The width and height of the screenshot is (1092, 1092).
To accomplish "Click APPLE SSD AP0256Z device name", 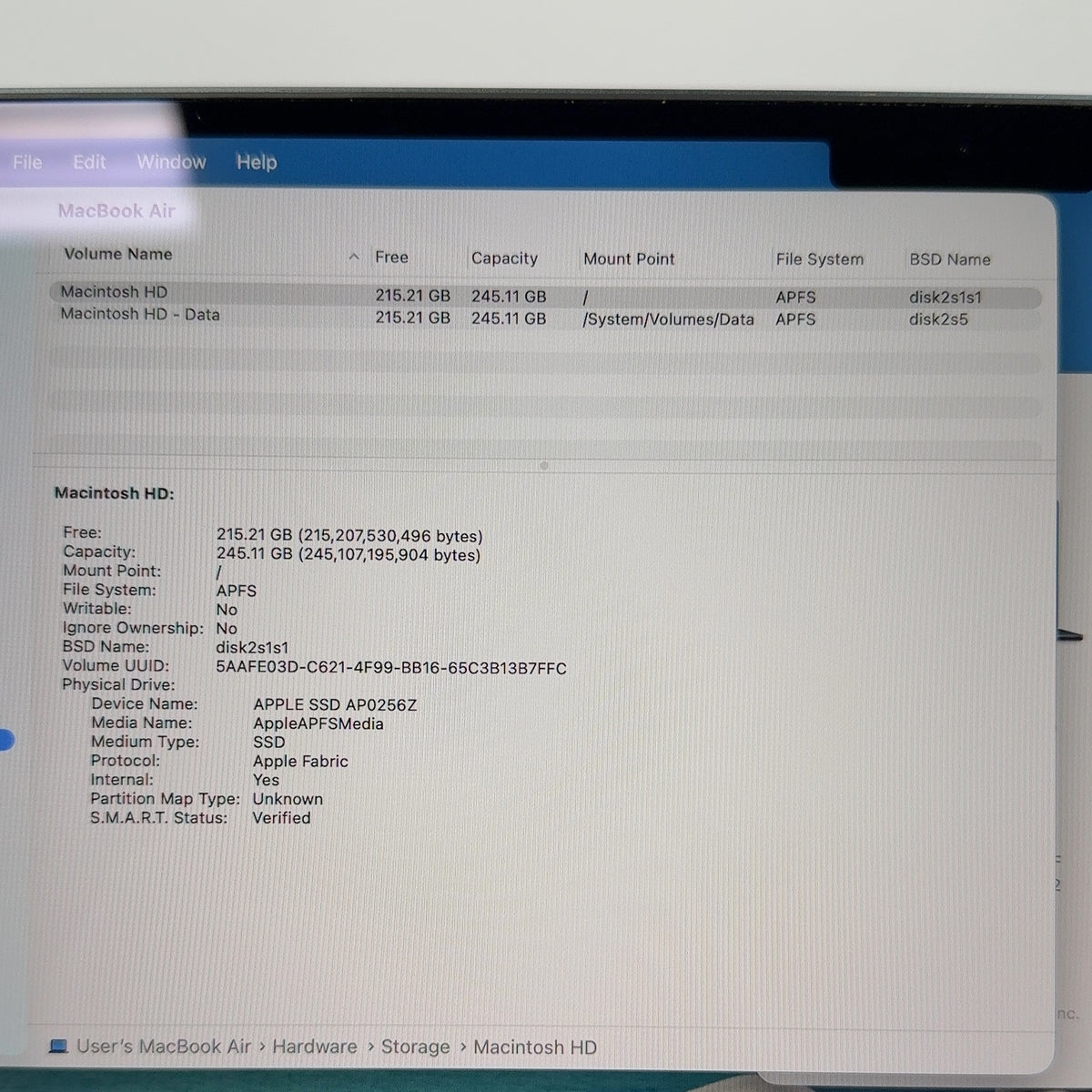I will [x=335, y=705].
